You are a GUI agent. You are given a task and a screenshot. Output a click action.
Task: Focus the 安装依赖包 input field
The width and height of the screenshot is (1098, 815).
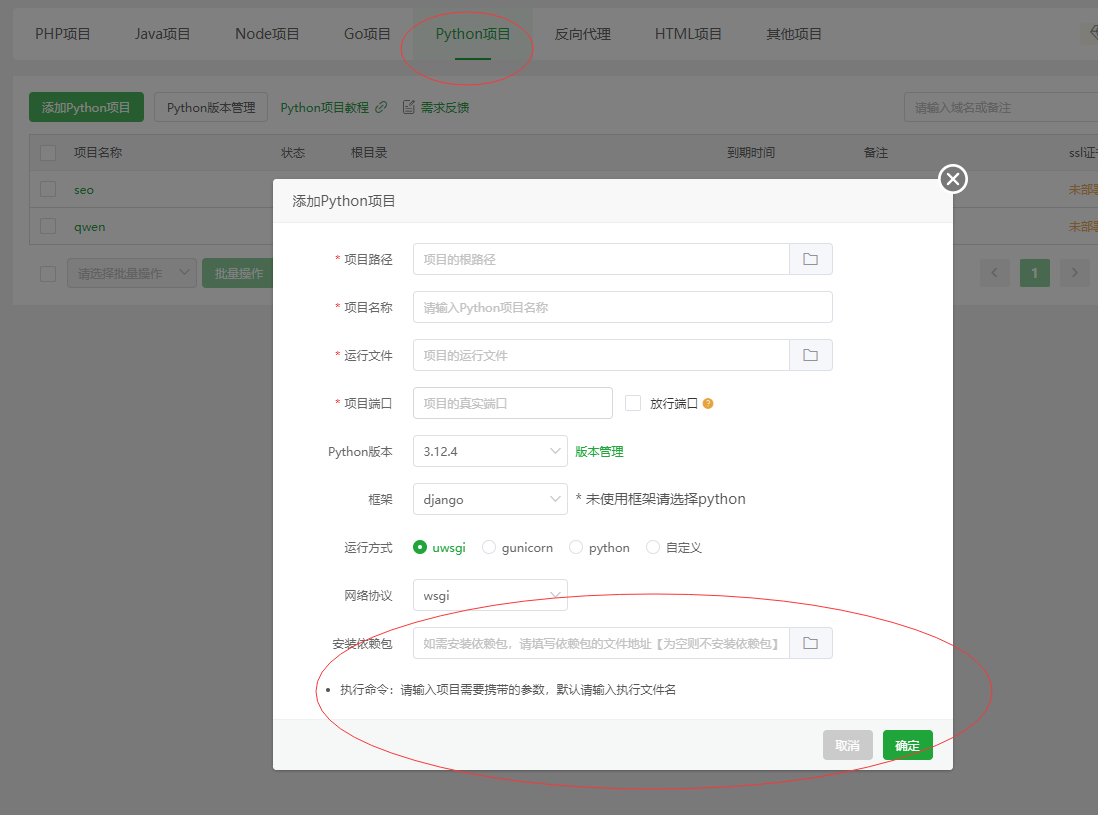pos(601,643)
